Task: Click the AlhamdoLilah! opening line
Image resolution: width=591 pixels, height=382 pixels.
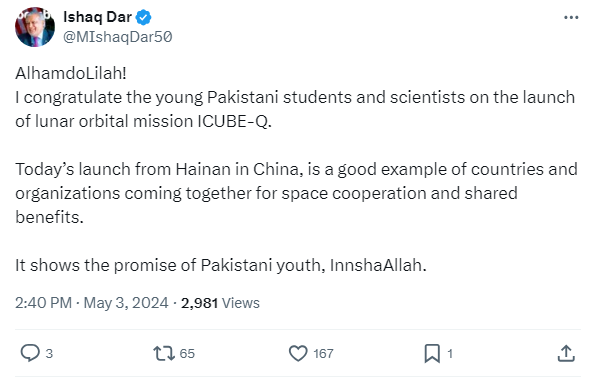Action: point(71,73)
